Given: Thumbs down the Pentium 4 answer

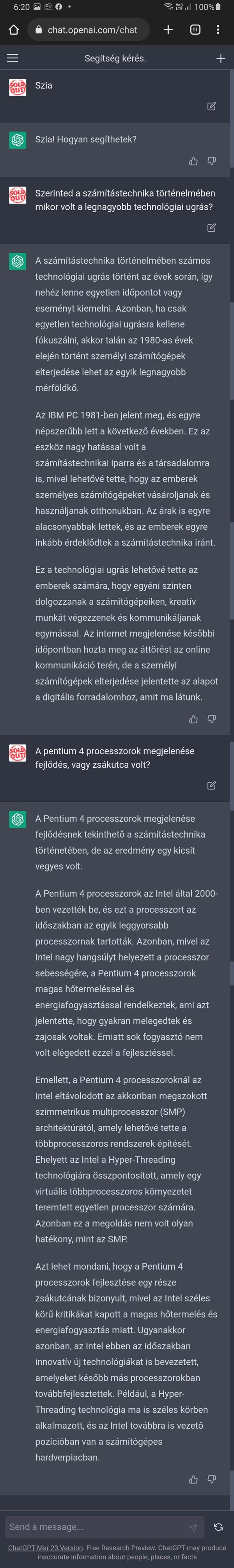Looking at the screenshot, I should click(211, 1479).
